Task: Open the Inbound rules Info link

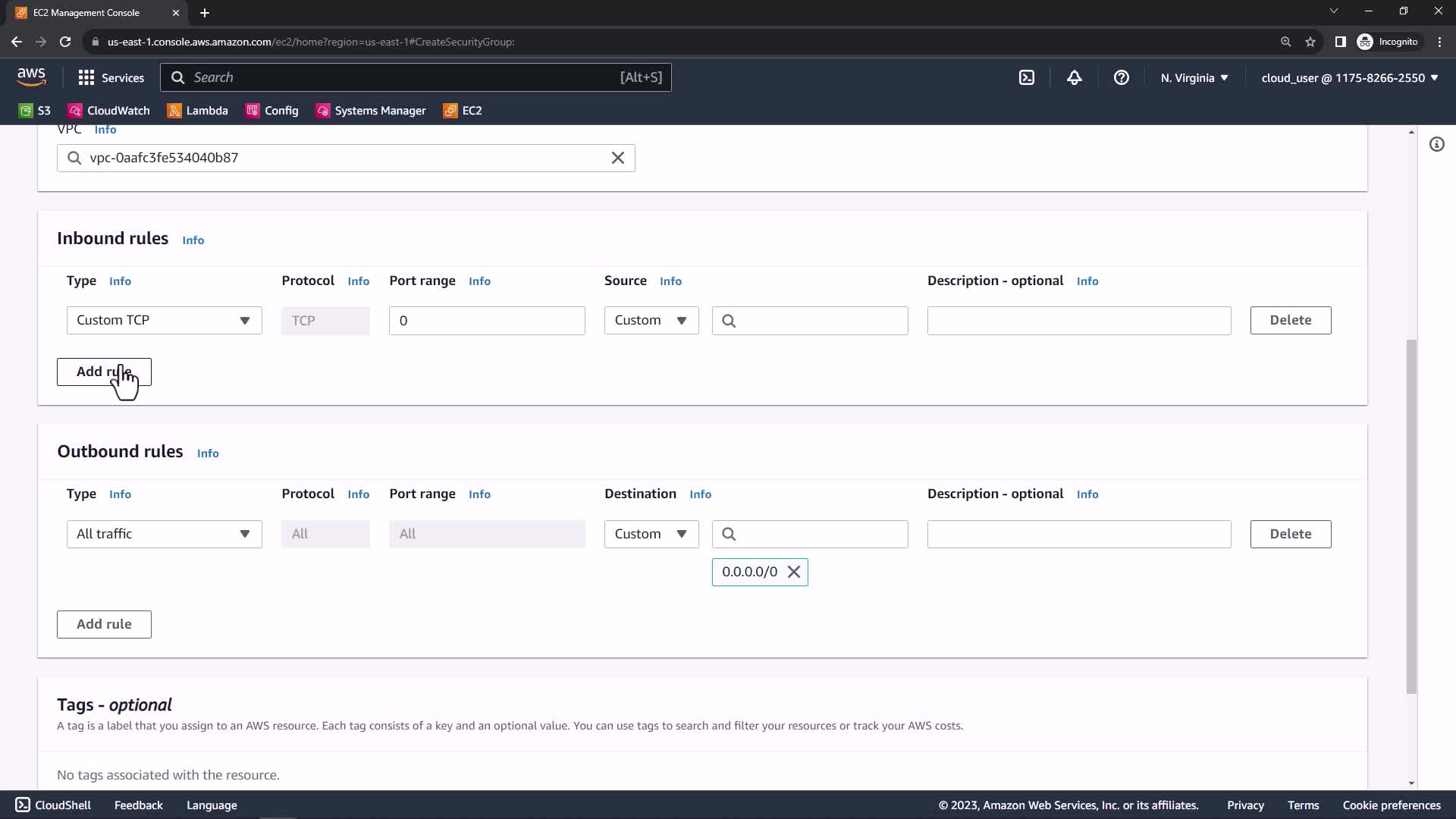Action: click(193, 240)
